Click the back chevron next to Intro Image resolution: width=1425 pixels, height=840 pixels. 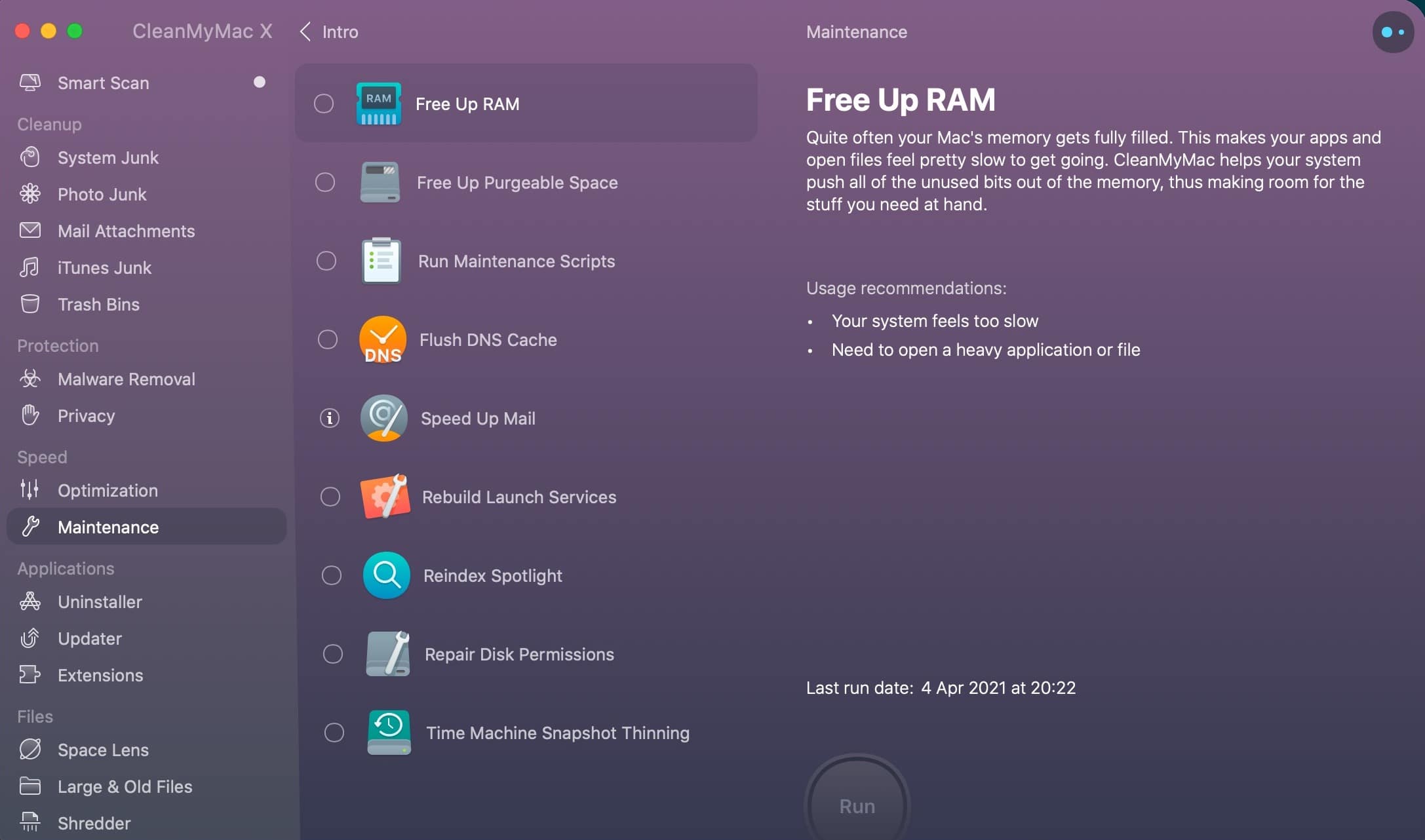304,31
